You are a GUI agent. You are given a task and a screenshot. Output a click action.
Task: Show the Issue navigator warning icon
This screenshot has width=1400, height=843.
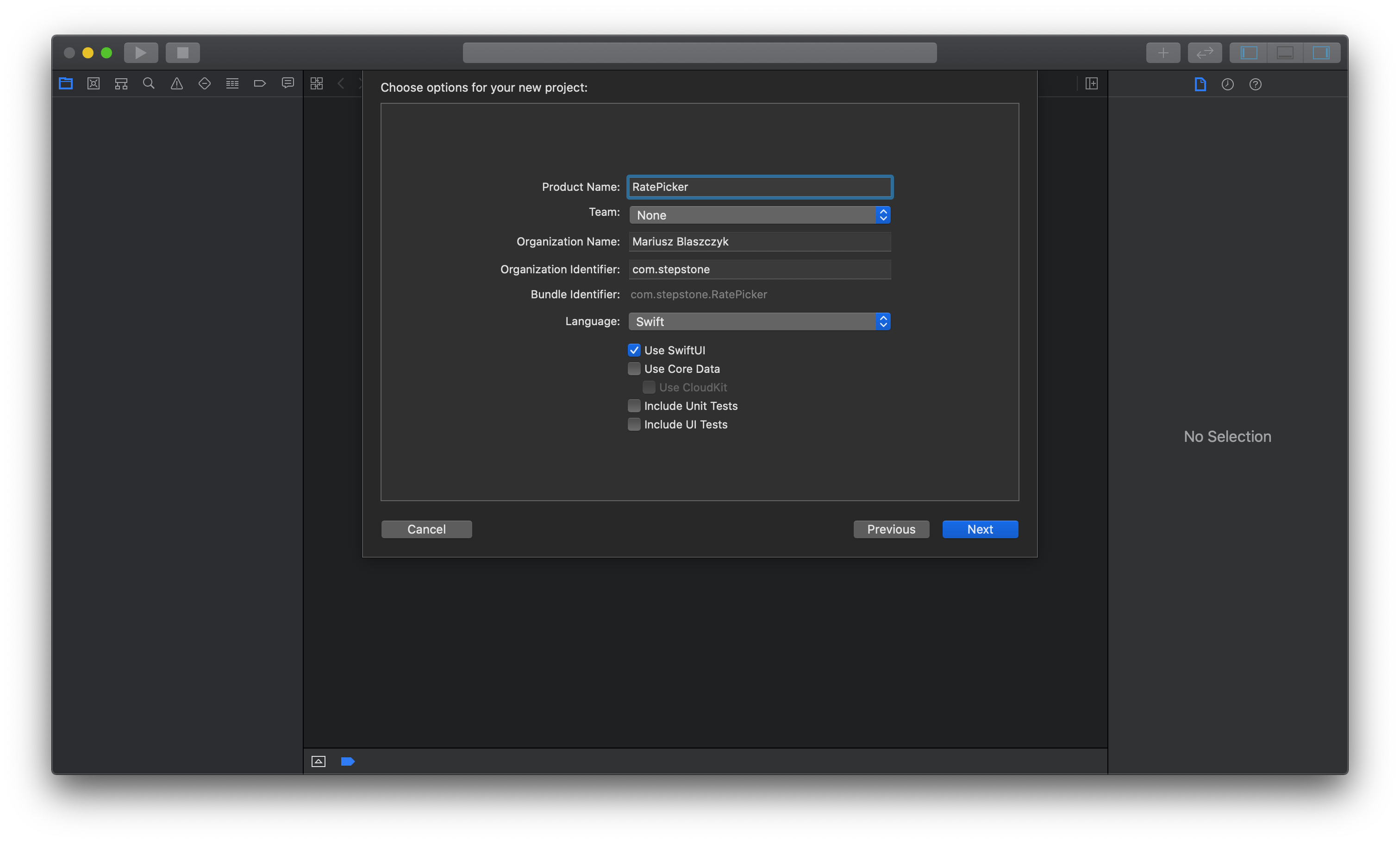pos(176,83)
